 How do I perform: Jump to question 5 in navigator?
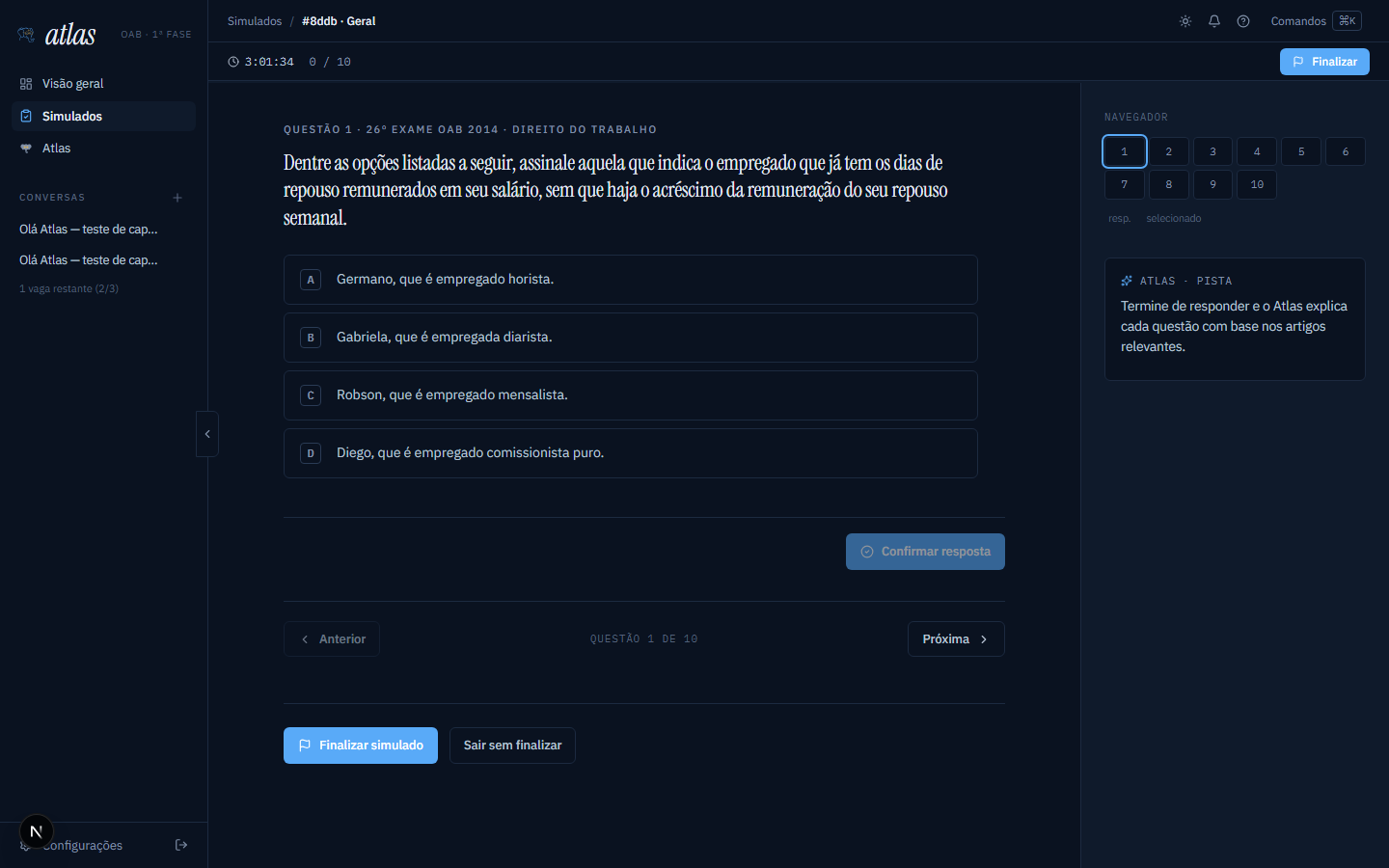(1301, 151)
